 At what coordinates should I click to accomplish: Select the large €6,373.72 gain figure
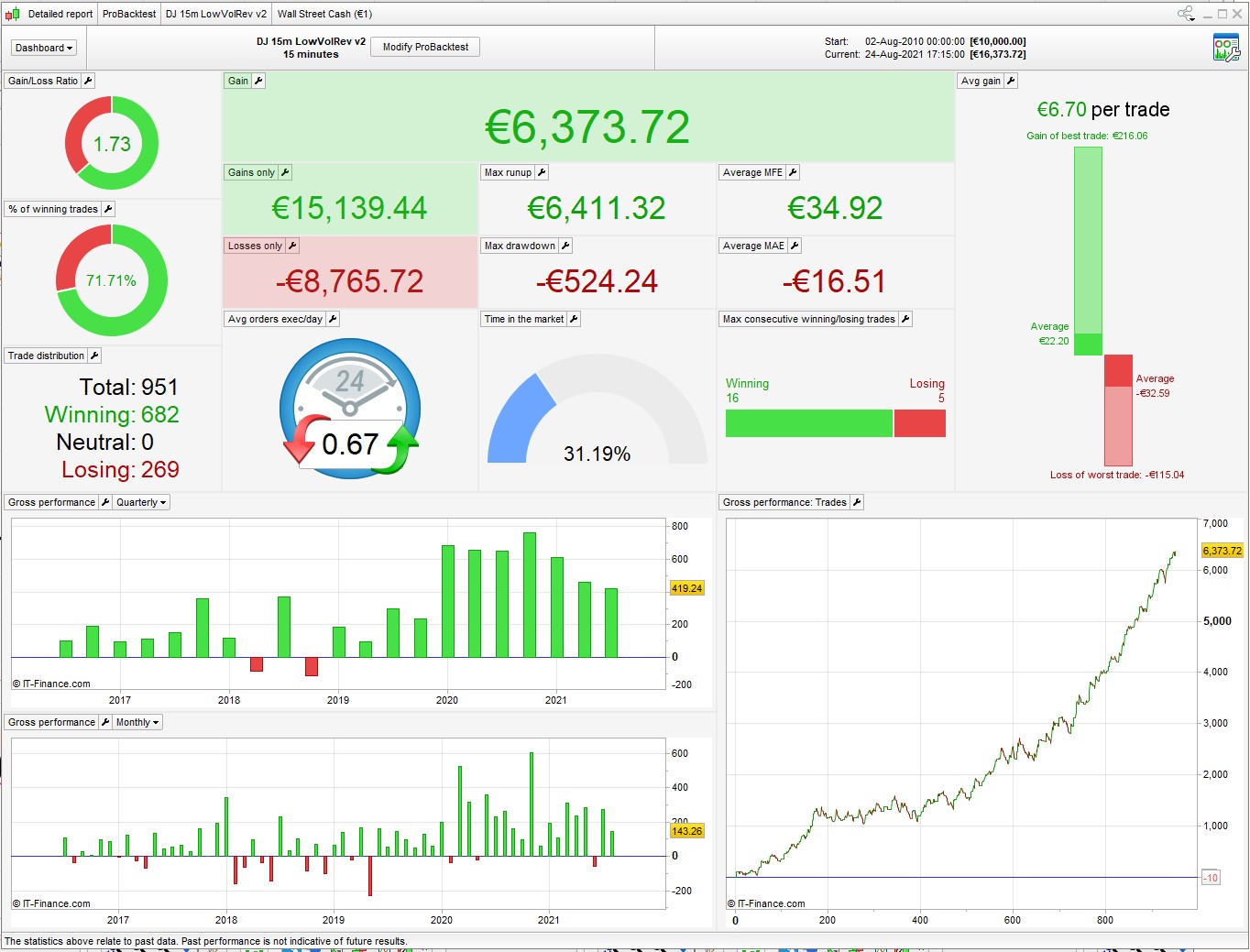point(587,126)
